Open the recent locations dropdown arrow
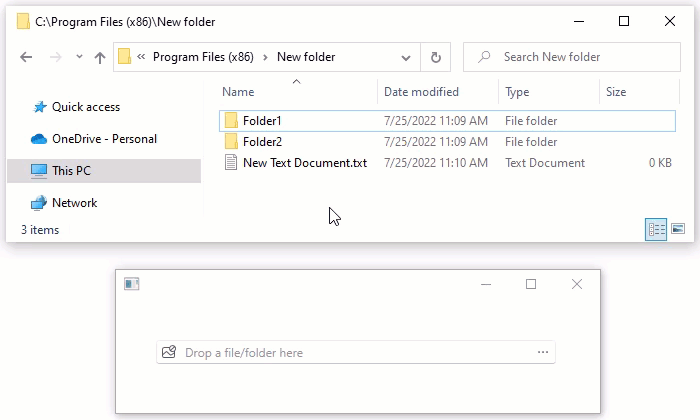This screenshot has height=420, width=700. 79,57
